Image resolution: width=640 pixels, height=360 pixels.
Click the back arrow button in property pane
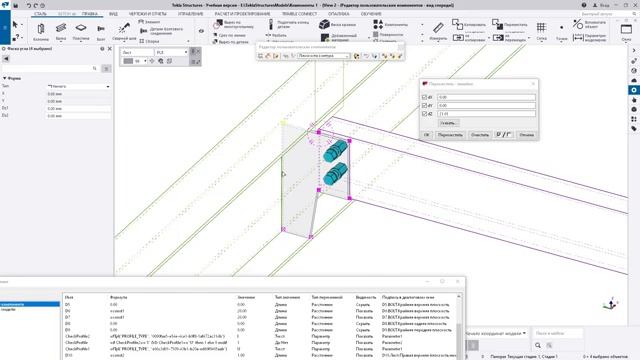click(6, 59)
